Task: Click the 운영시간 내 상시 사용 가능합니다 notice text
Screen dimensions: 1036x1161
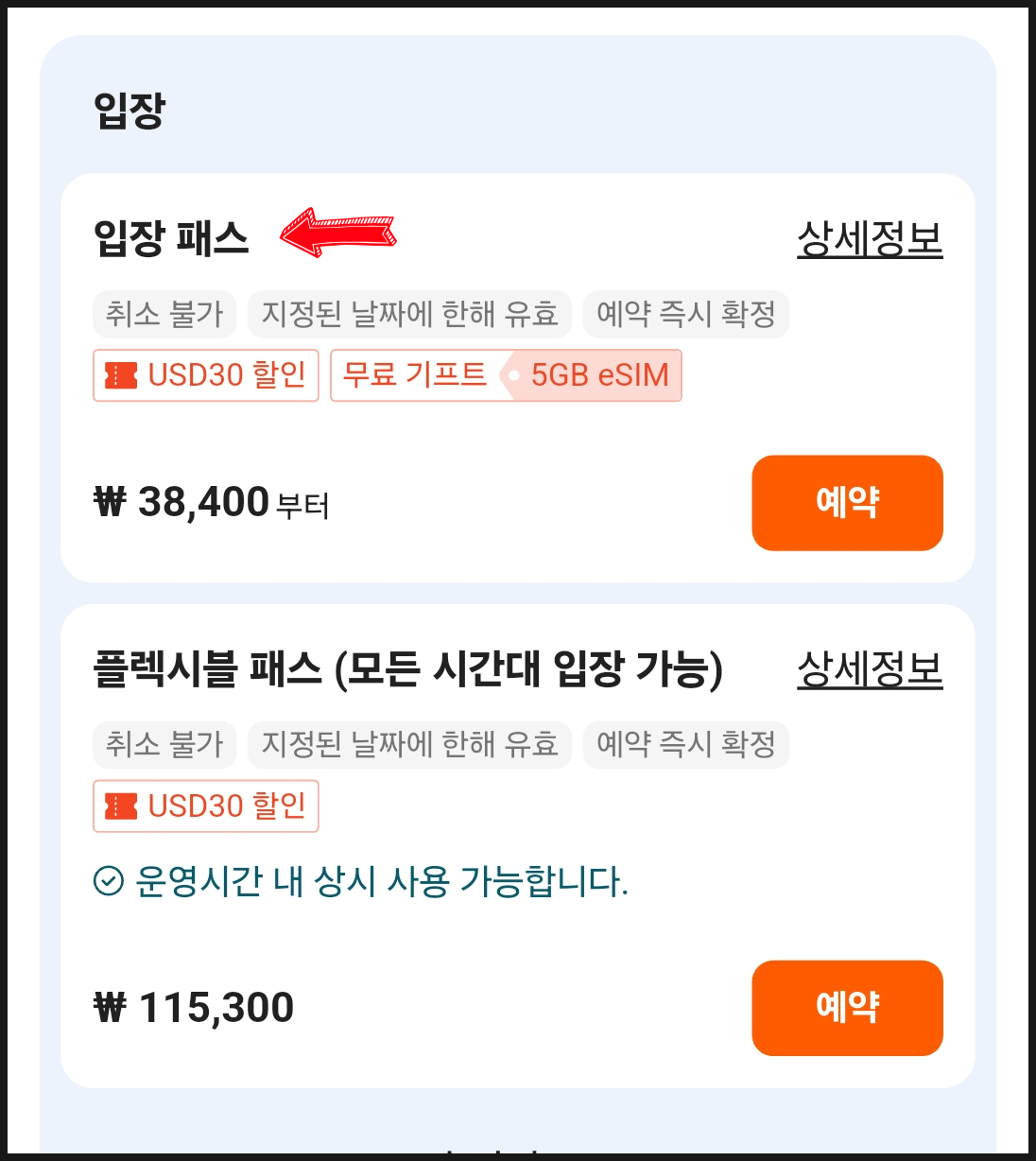Action: (x=382, y=881)
